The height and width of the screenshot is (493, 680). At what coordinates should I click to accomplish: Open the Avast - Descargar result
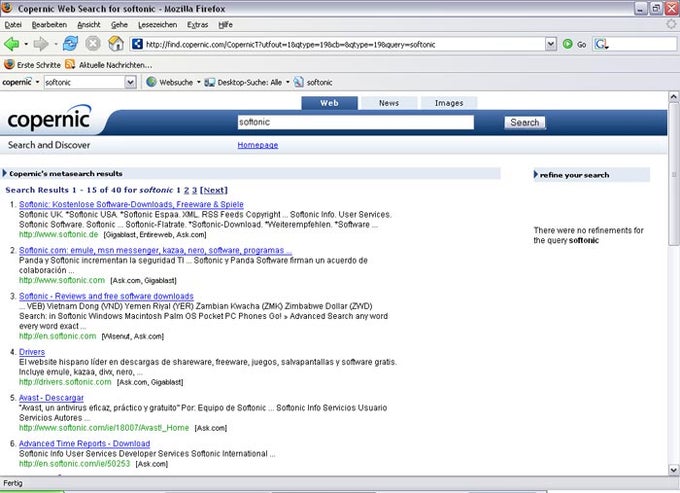(51, 398)
